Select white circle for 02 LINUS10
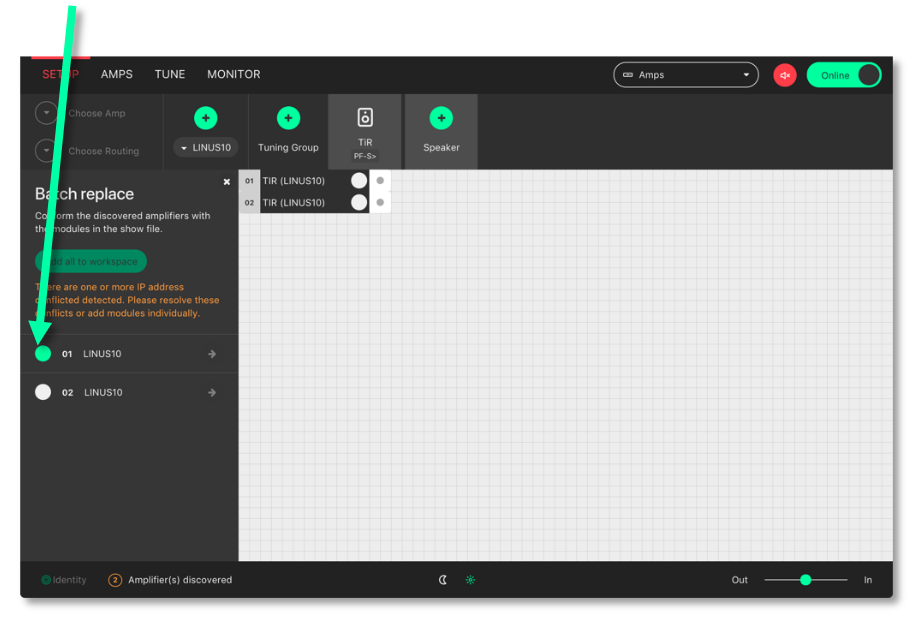 click(x=43, y=392)
